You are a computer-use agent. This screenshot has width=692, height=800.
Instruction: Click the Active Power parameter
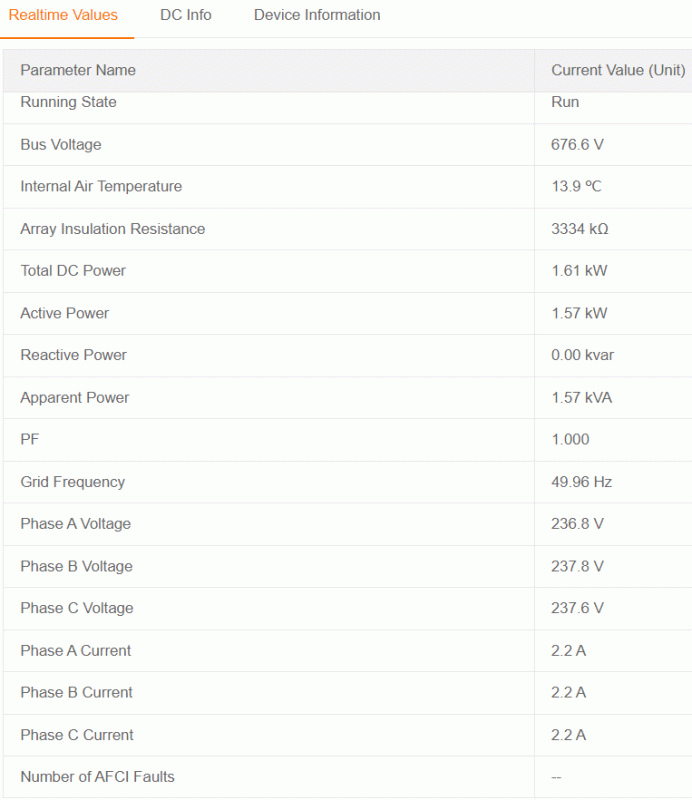coord(65,313)
